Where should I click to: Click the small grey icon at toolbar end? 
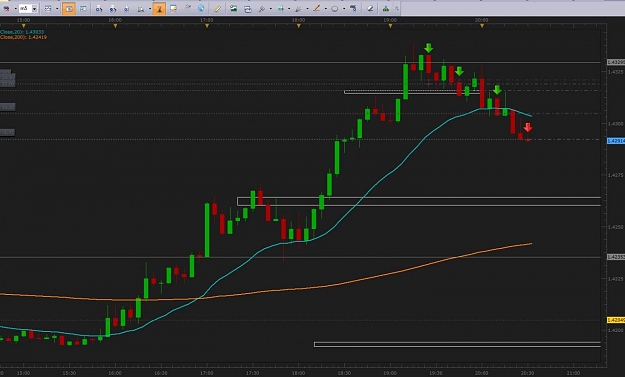[397, 8]
